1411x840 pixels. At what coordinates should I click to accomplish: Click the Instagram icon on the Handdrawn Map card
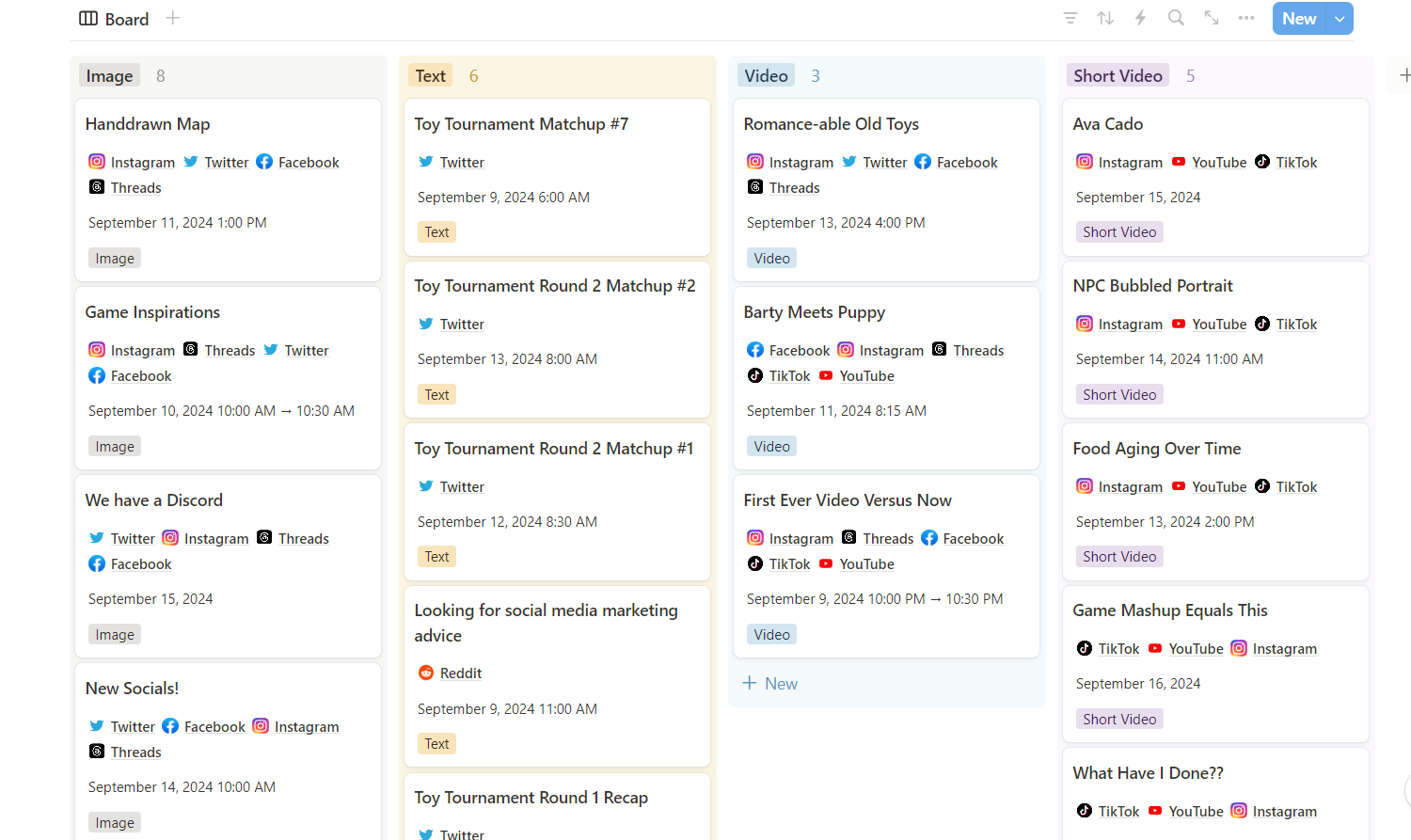97,162
